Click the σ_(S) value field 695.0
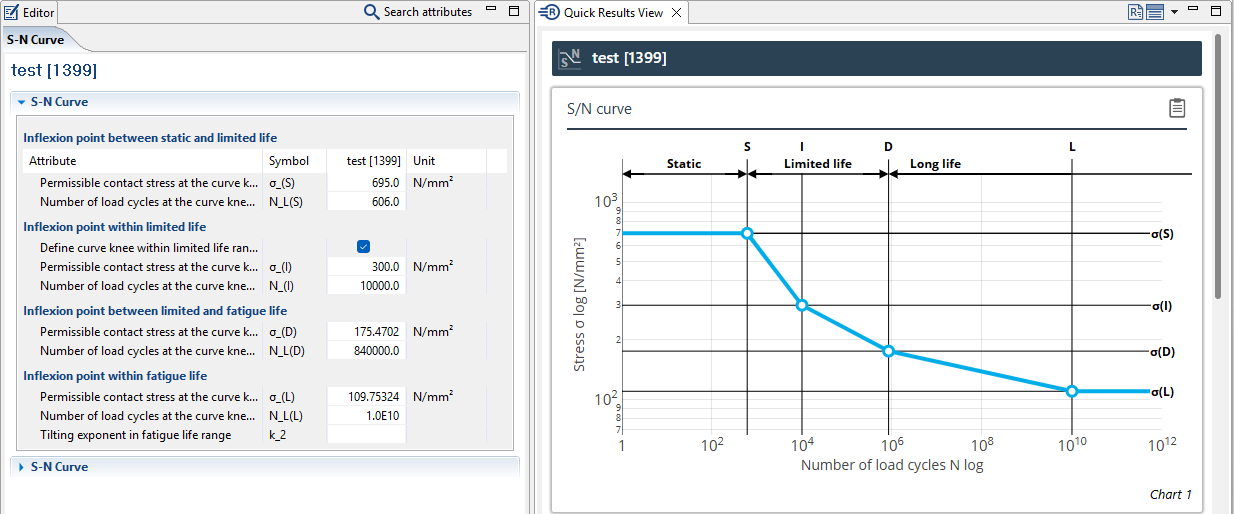 coord(366,183)
